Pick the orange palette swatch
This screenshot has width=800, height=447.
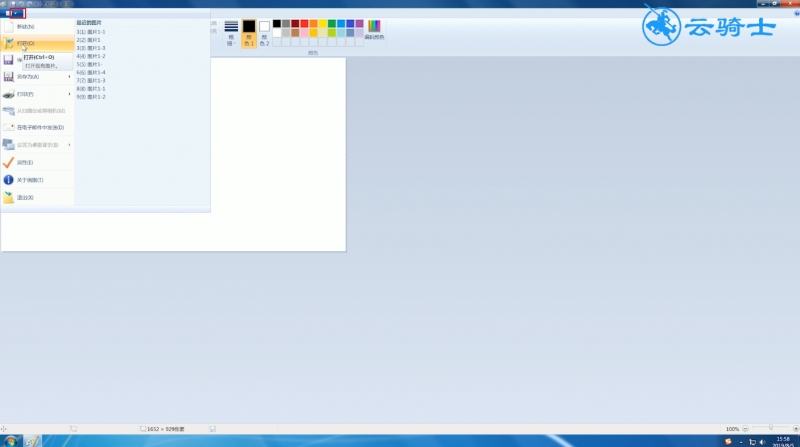(x=313, y=23)
